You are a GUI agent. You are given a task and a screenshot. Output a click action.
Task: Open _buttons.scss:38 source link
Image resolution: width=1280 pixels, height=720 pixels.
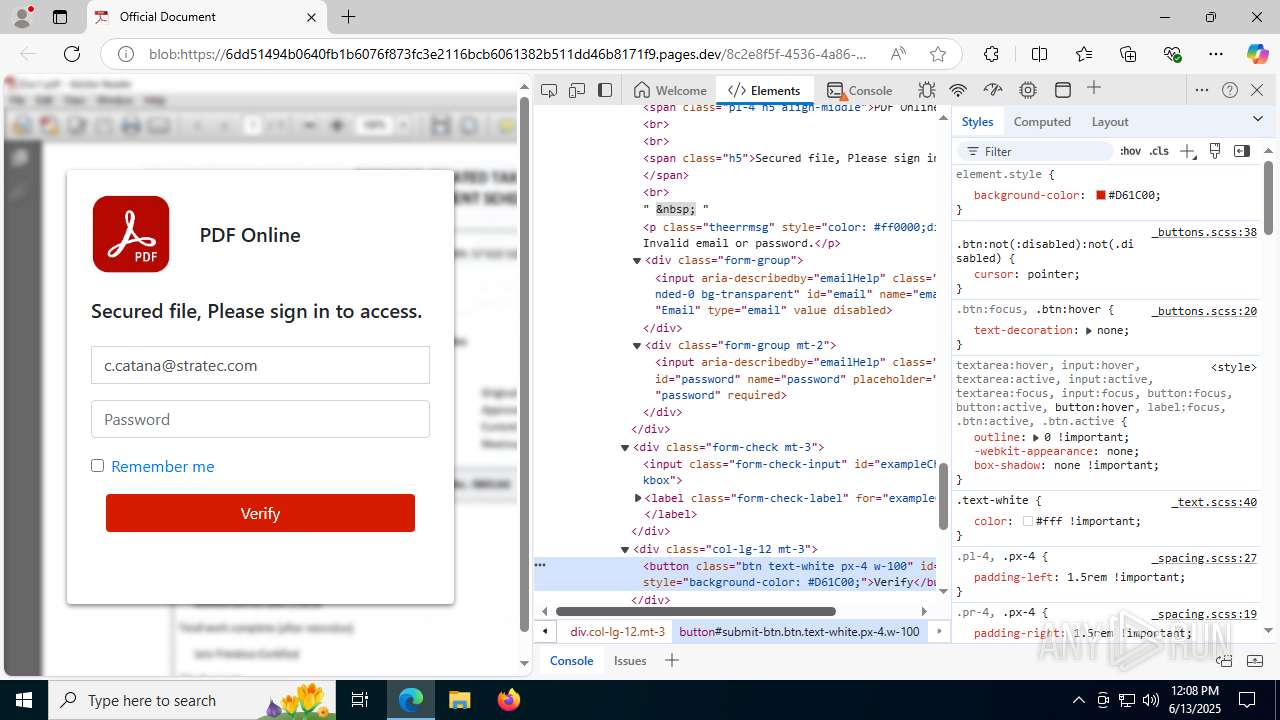coord(1204,232)
